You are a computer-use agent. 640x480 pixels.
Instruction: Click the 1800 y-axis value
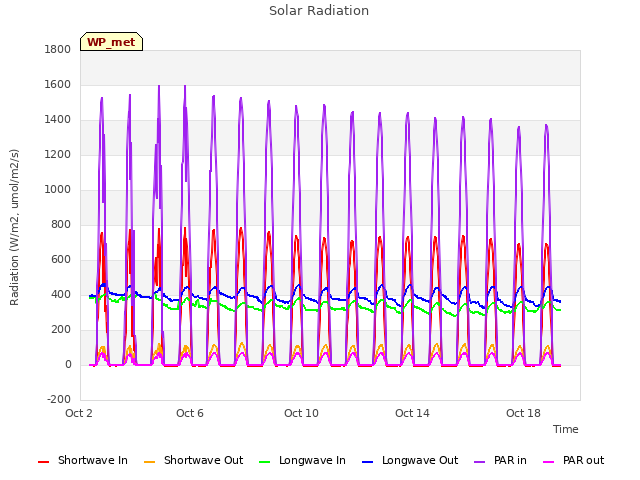(x=58, y=50)
